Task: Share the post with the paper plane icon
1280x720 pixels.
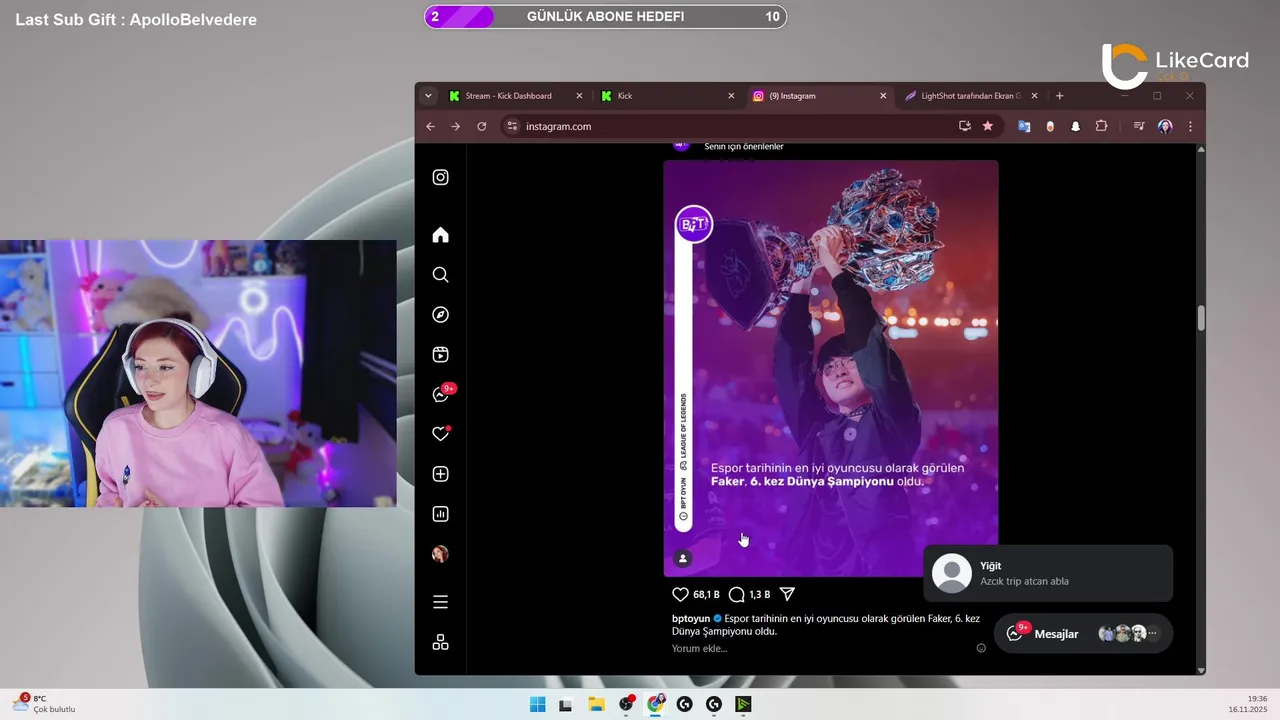Action: [787, 594]
